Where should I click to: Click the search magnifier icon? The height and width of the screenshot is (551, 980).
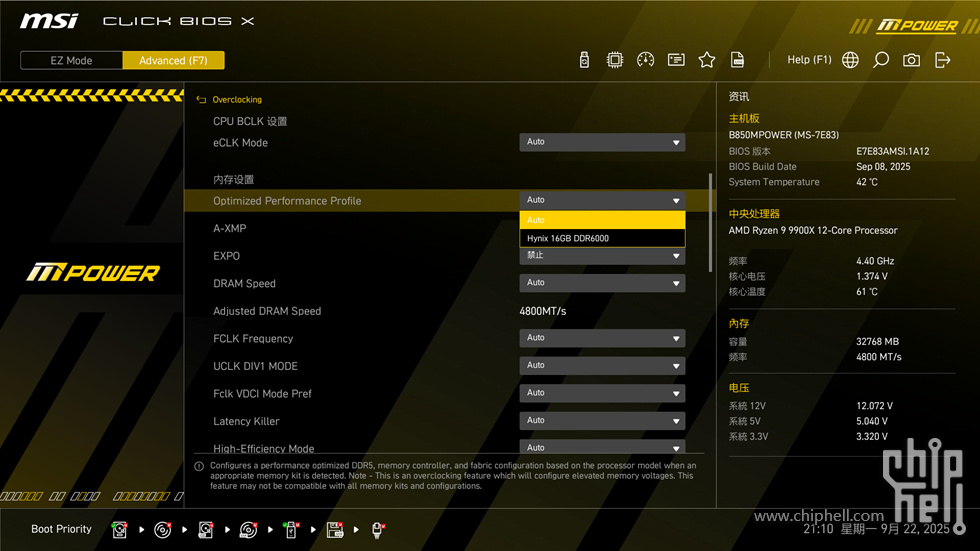(x=881, y=60)
